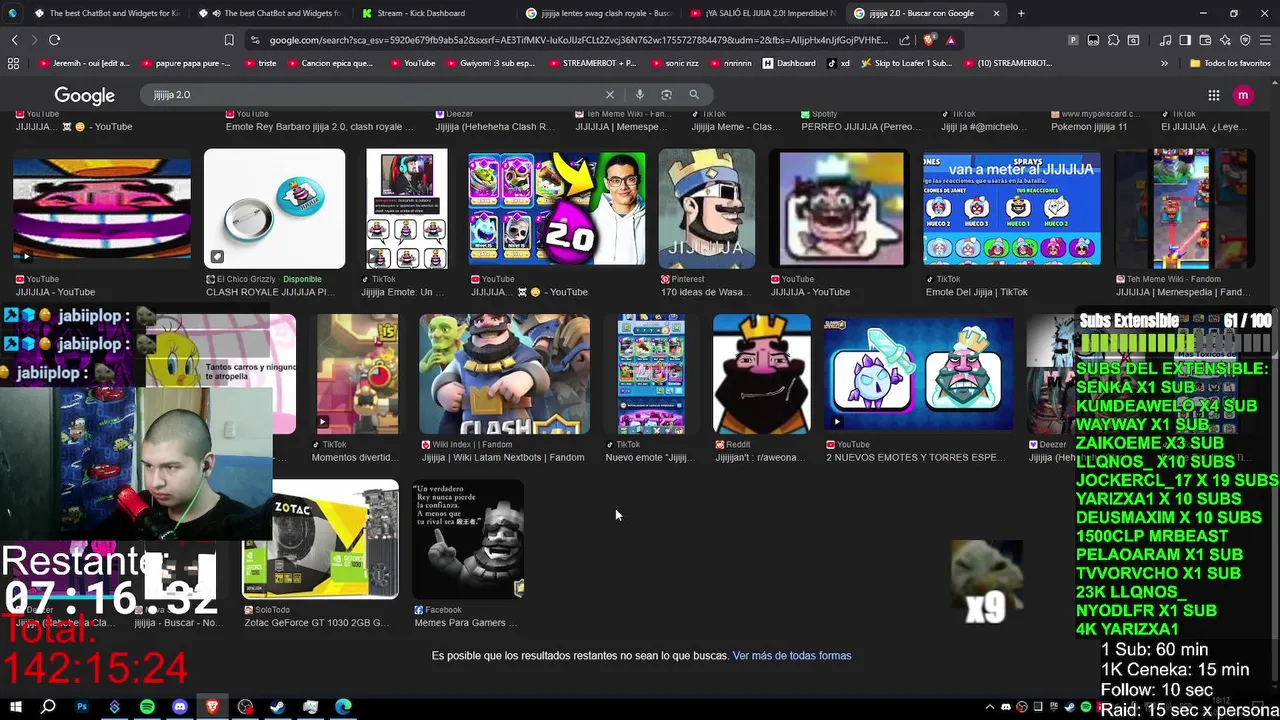Start voice search with microphone icon

(639, 94)
